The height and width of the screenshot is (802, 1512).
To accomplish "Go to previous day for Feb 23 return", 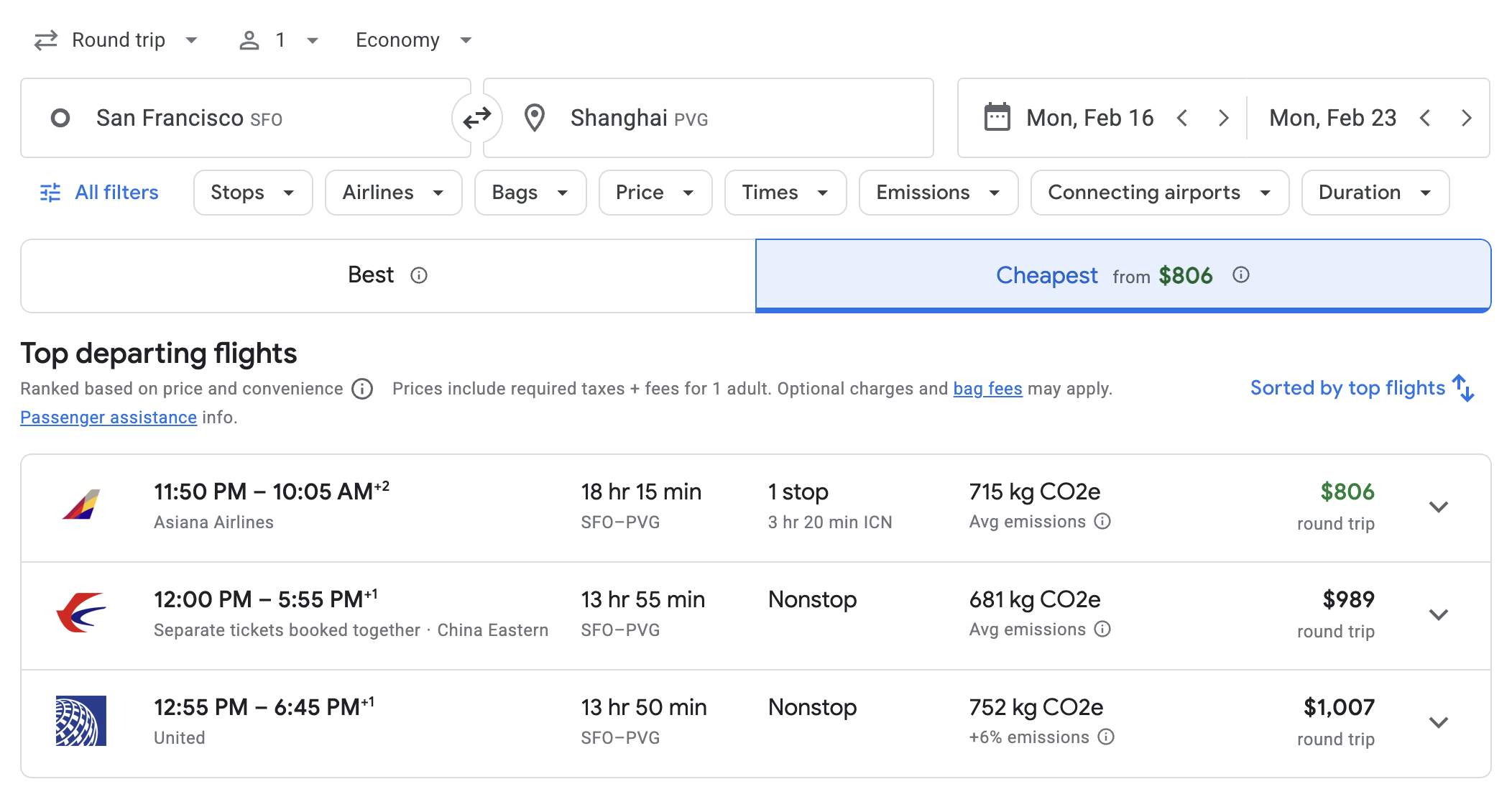I will [x=1425, y=118].
